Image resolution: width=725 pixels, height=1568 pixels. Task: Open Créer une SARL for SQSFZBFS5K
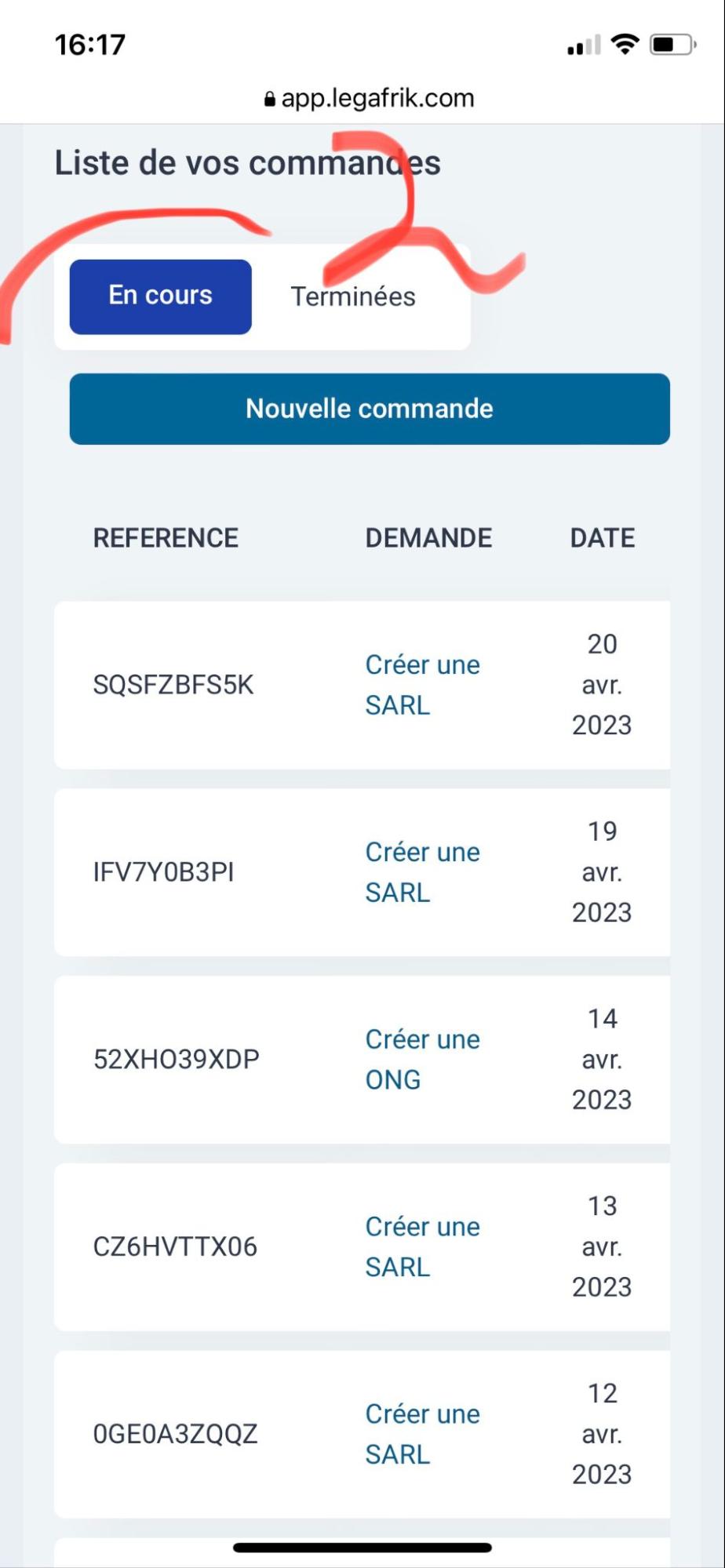[423, 685]
